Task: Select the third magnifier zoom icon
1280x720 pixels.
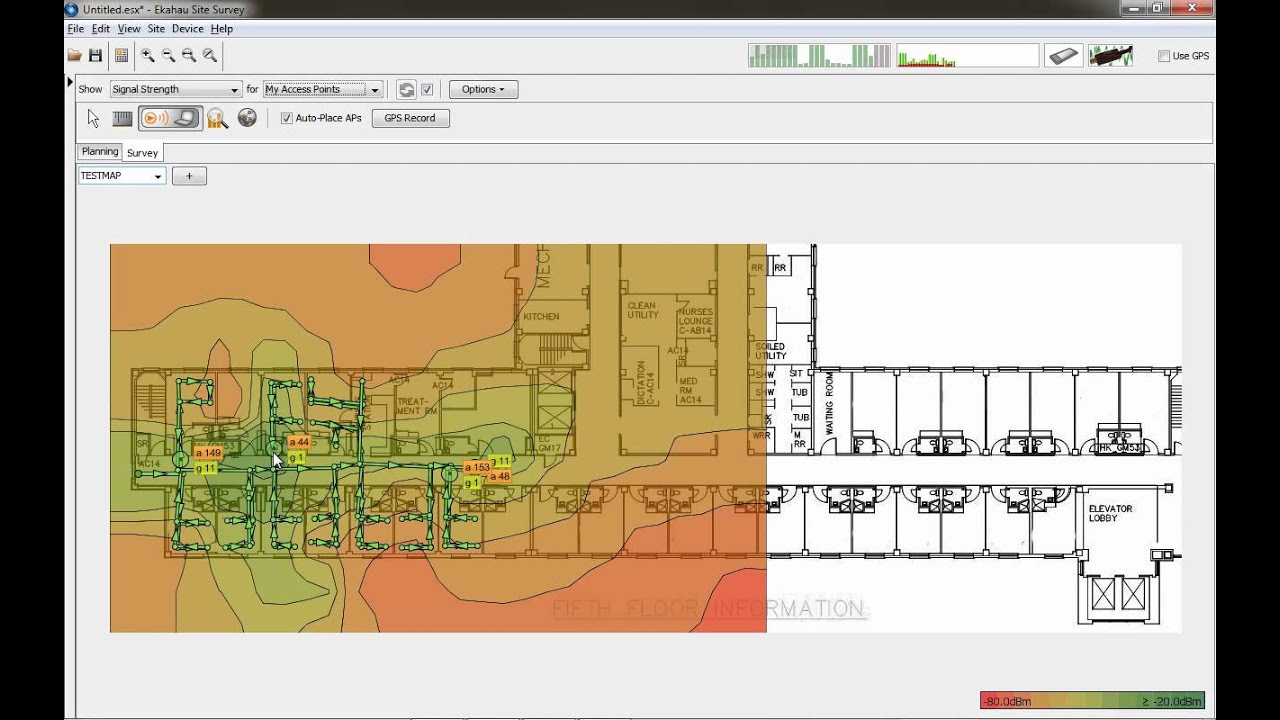Action: (x=189, y=56)
